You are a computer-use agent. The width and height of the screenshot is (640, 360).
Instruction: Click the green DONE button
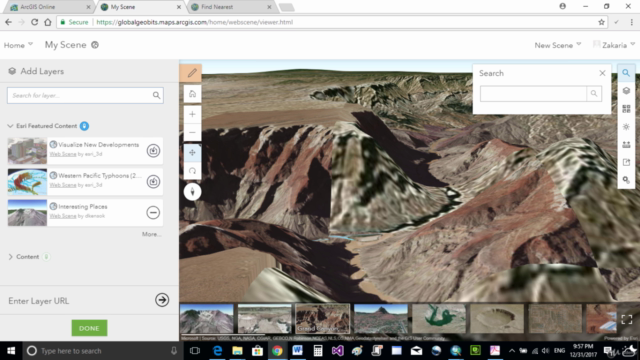89,328
